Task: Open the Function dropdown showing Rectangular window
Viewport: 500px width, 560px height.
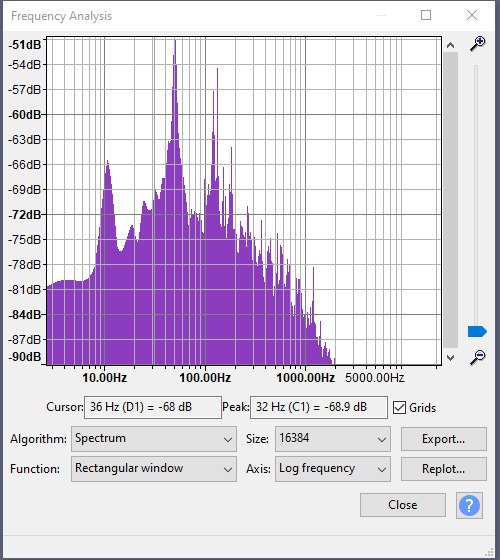Action: pos(154,469)
